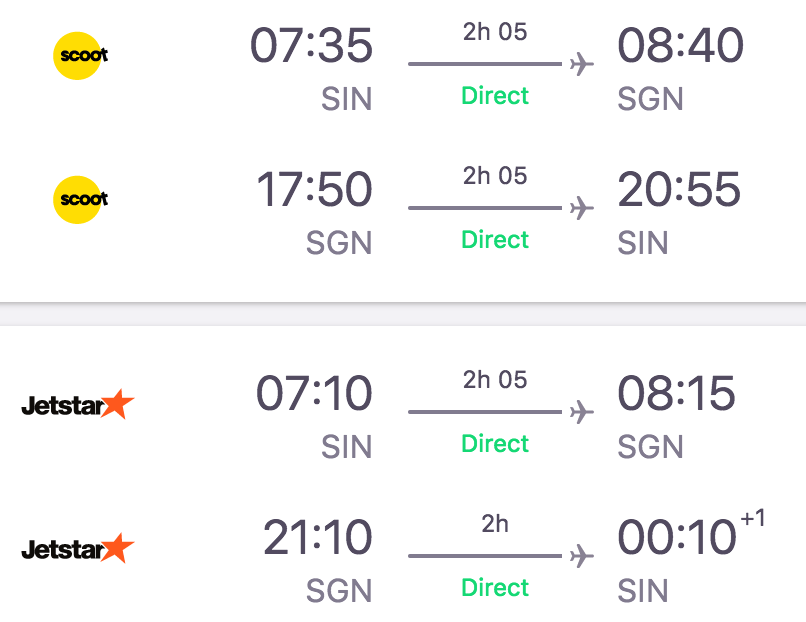Click the airplane icon on the Jetstar 2h flight
The width and height of the screenshot is (806, 622).
581,556
